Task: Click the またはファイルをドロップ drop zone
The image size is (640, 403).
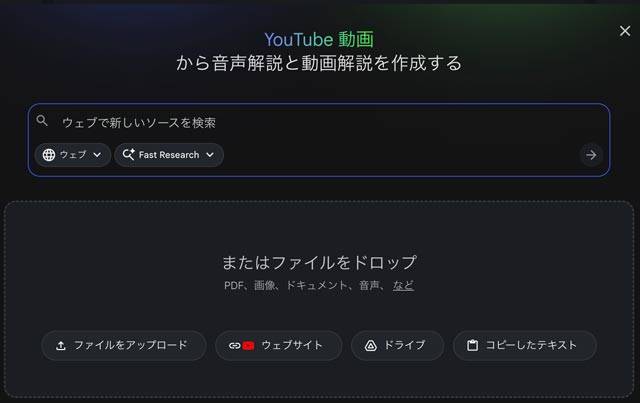Action: click(319, 299)
